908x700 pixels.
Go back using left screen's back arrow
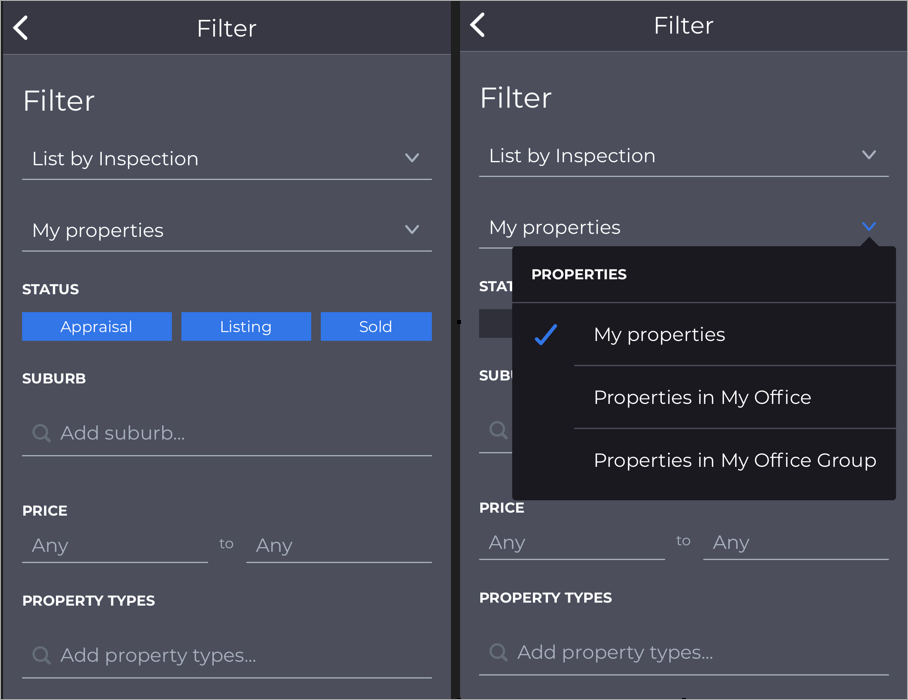coord(21,28)
